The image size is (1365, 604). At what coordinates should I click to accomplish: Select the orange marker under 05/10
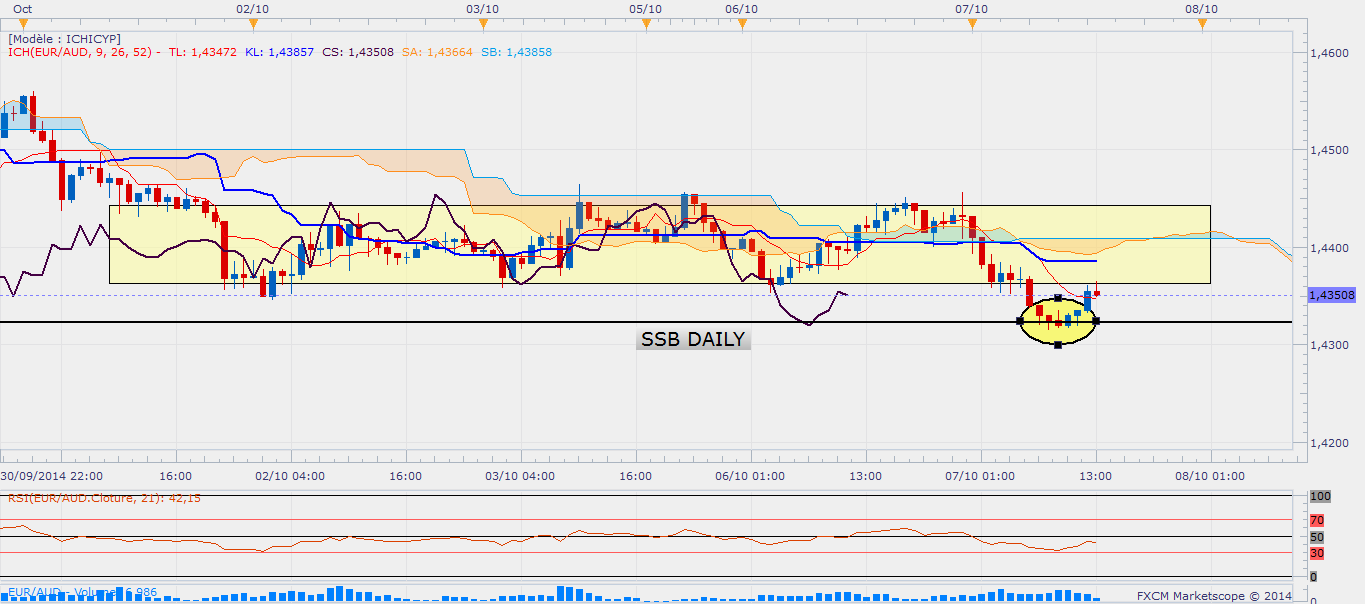pyautogui.click(x=645, y=23)
